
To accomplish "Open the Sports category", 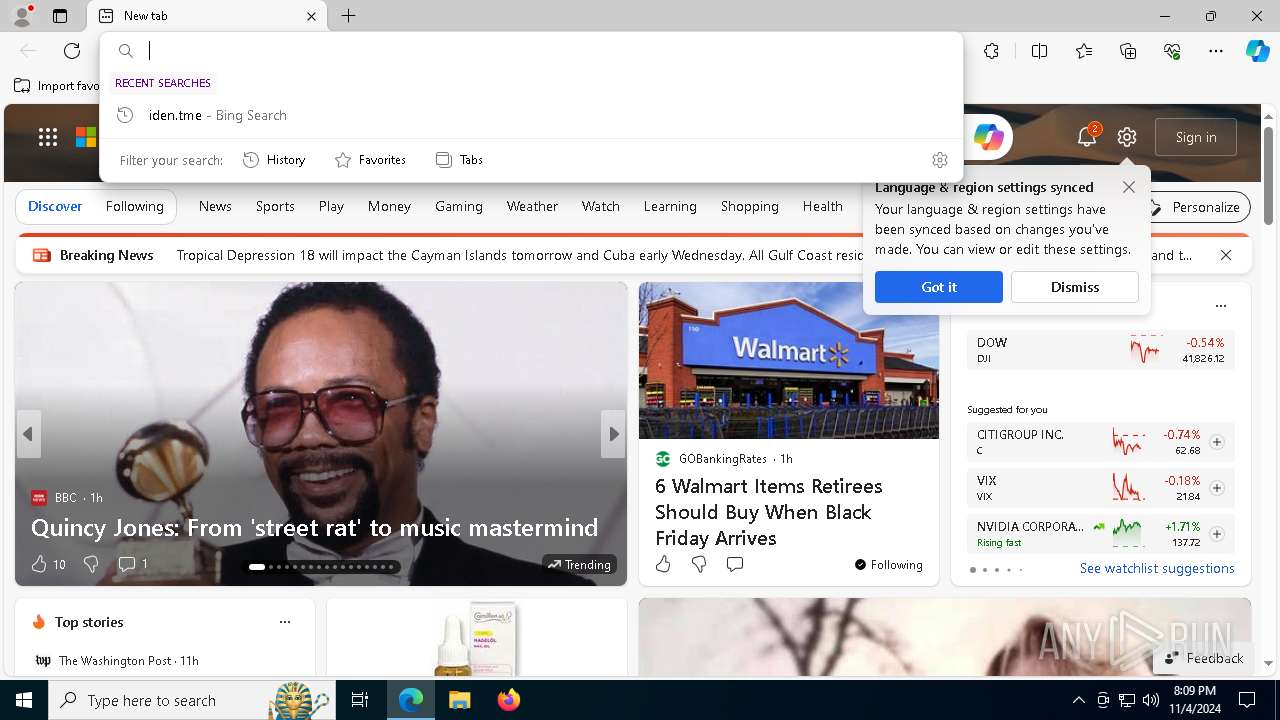I will [x=275, y=207].
